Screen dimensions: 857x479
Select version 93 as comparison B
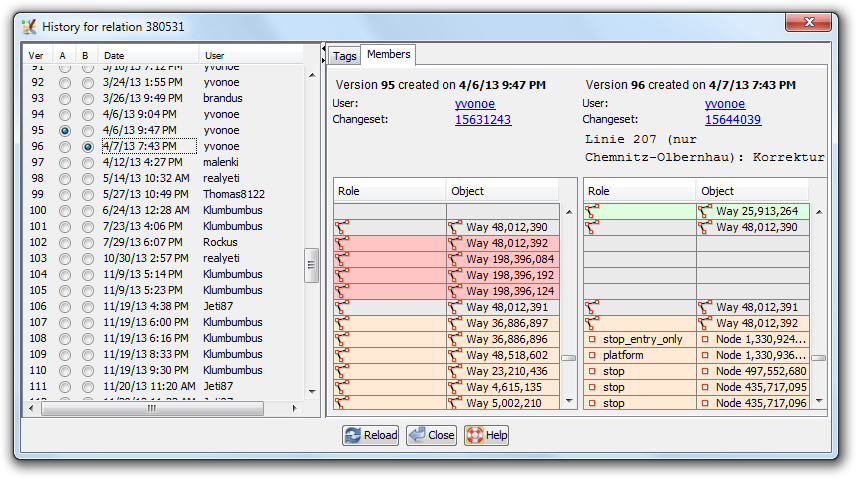point(87,99)
